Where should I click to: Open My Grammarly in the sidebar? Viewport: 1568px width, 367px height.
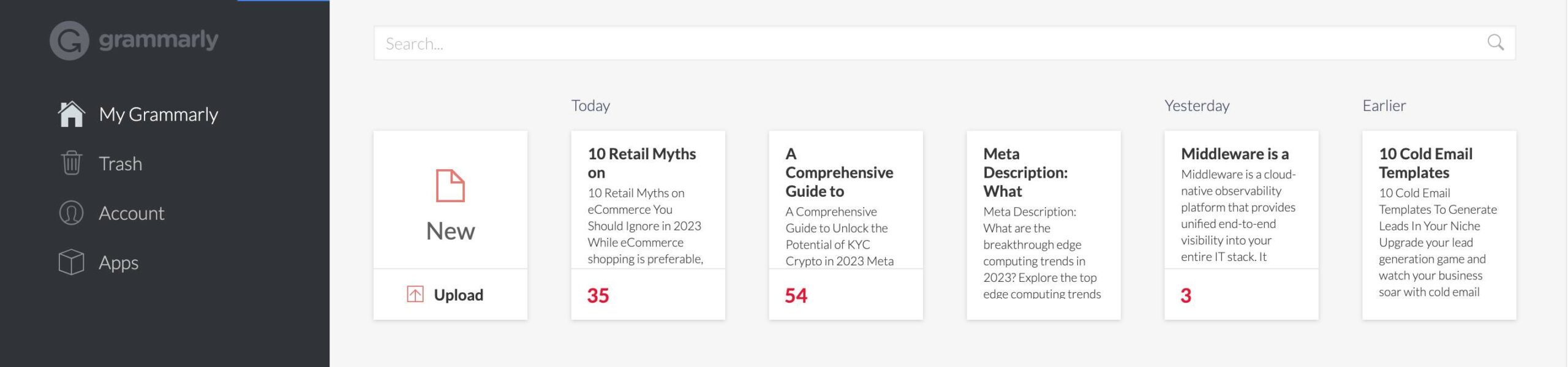point(158,114)
